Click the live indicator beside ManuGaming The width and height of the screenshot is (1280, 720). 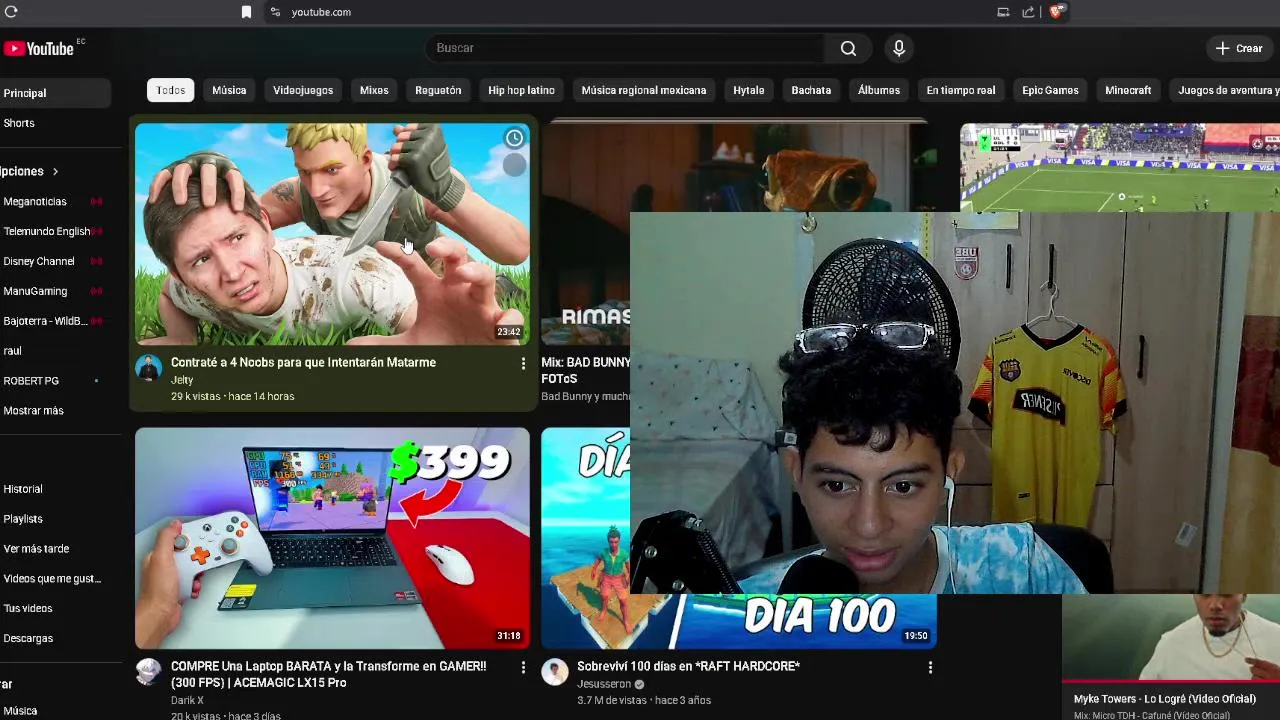pos(97,291)
